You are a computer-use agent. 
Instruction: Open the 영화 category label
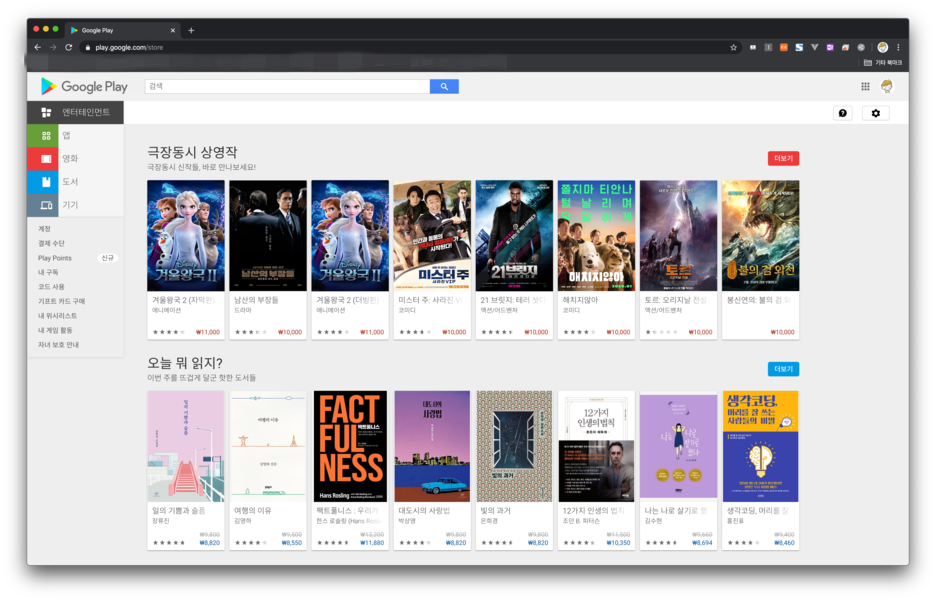click(x=70, y=159)
